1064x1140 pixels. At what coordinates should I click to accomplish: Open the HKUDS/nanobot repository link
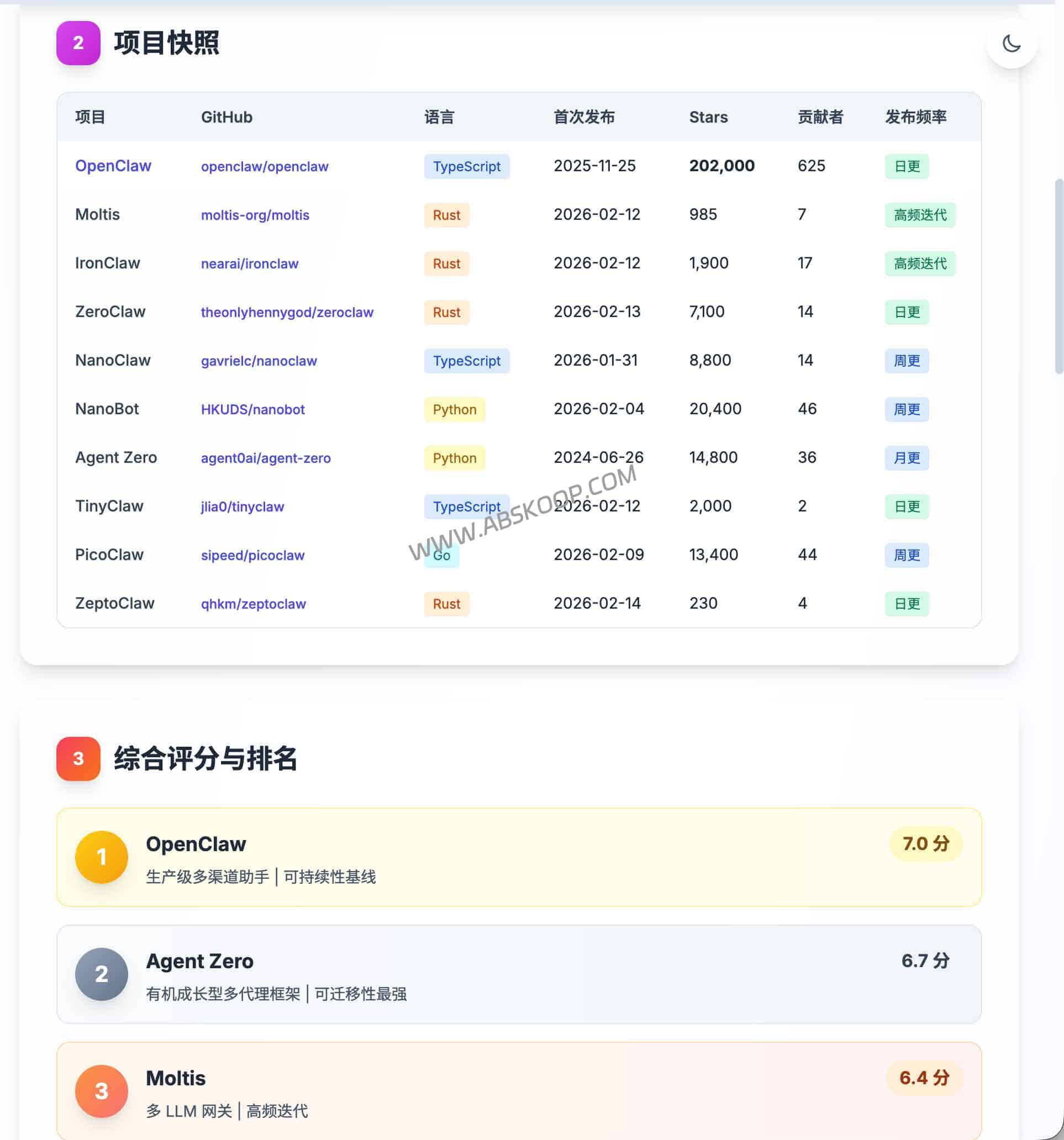(x=253, y=409)
